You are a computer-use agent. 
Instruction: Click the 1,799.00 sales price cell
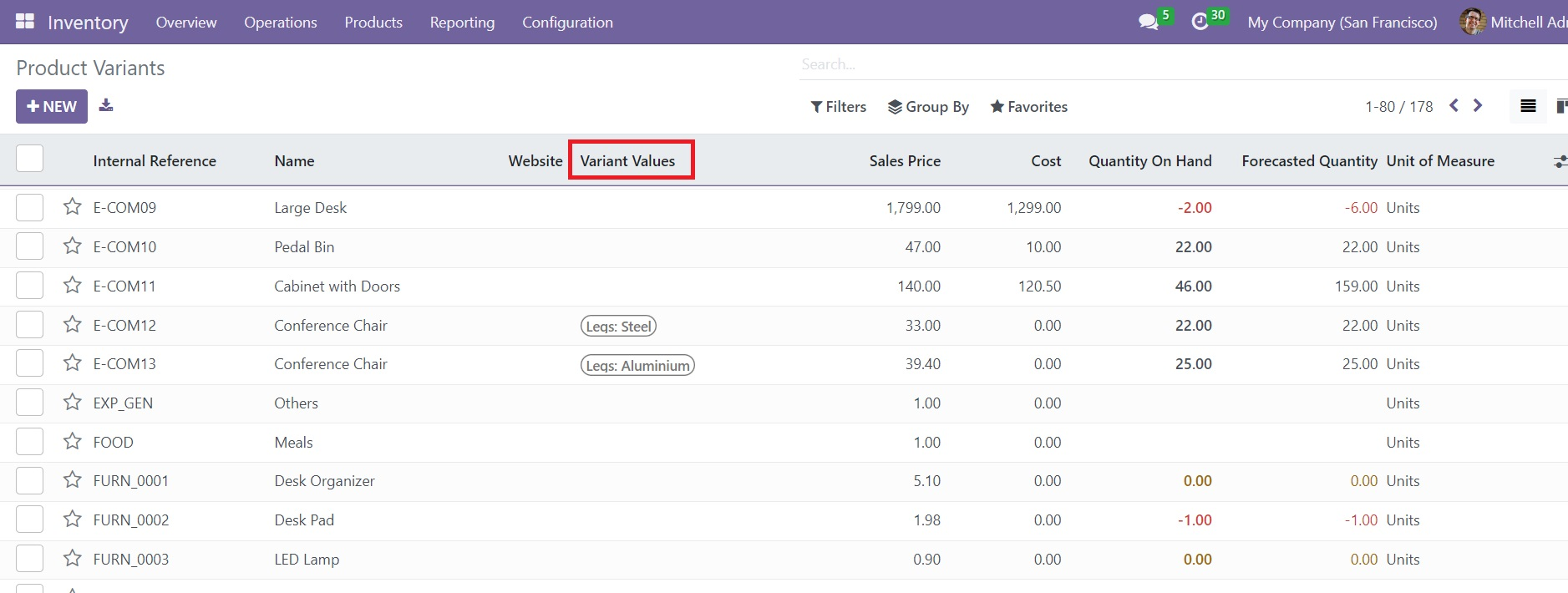pyautogui.click(x=913, y=208)
